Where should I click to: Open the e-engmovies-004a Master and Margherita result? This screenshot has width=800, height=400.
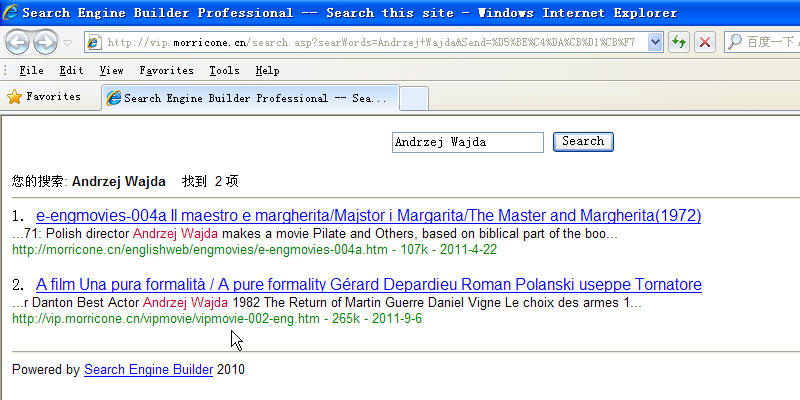click(368, 216)
